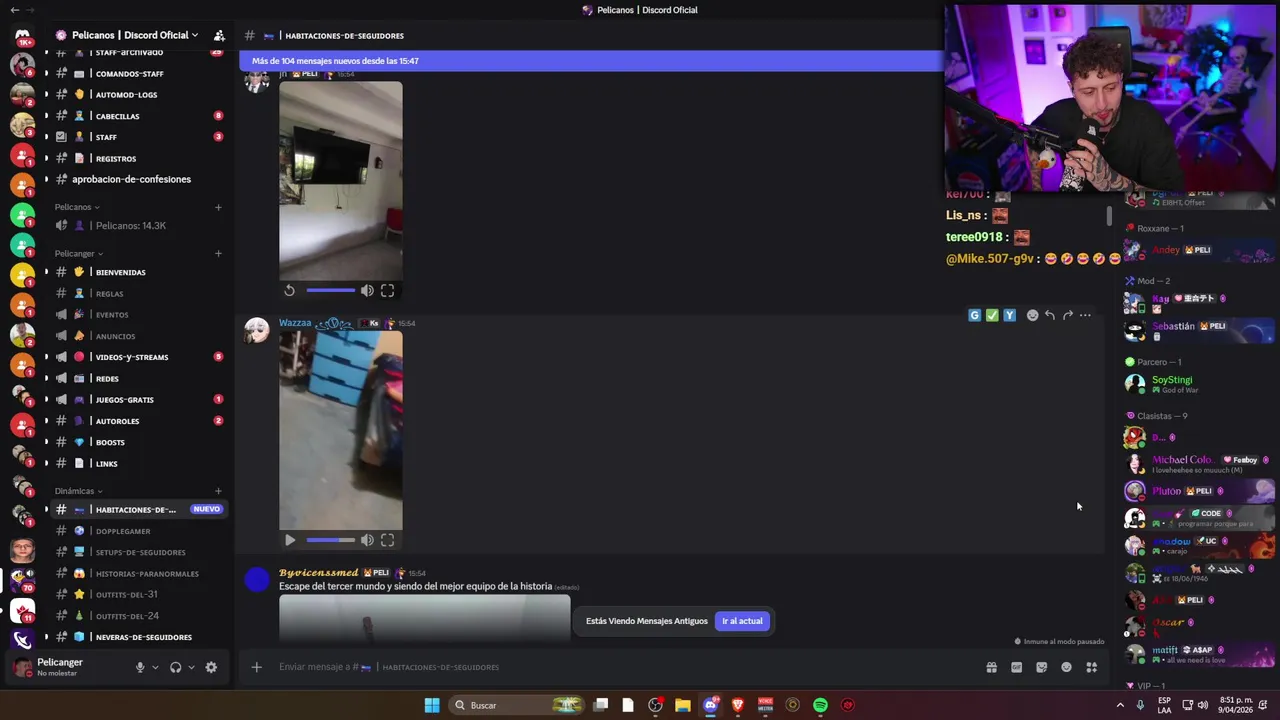This screenshot has height=720, width=1280.
Task: Open emoji picker in message bar
Action: tap(1066, 667)
